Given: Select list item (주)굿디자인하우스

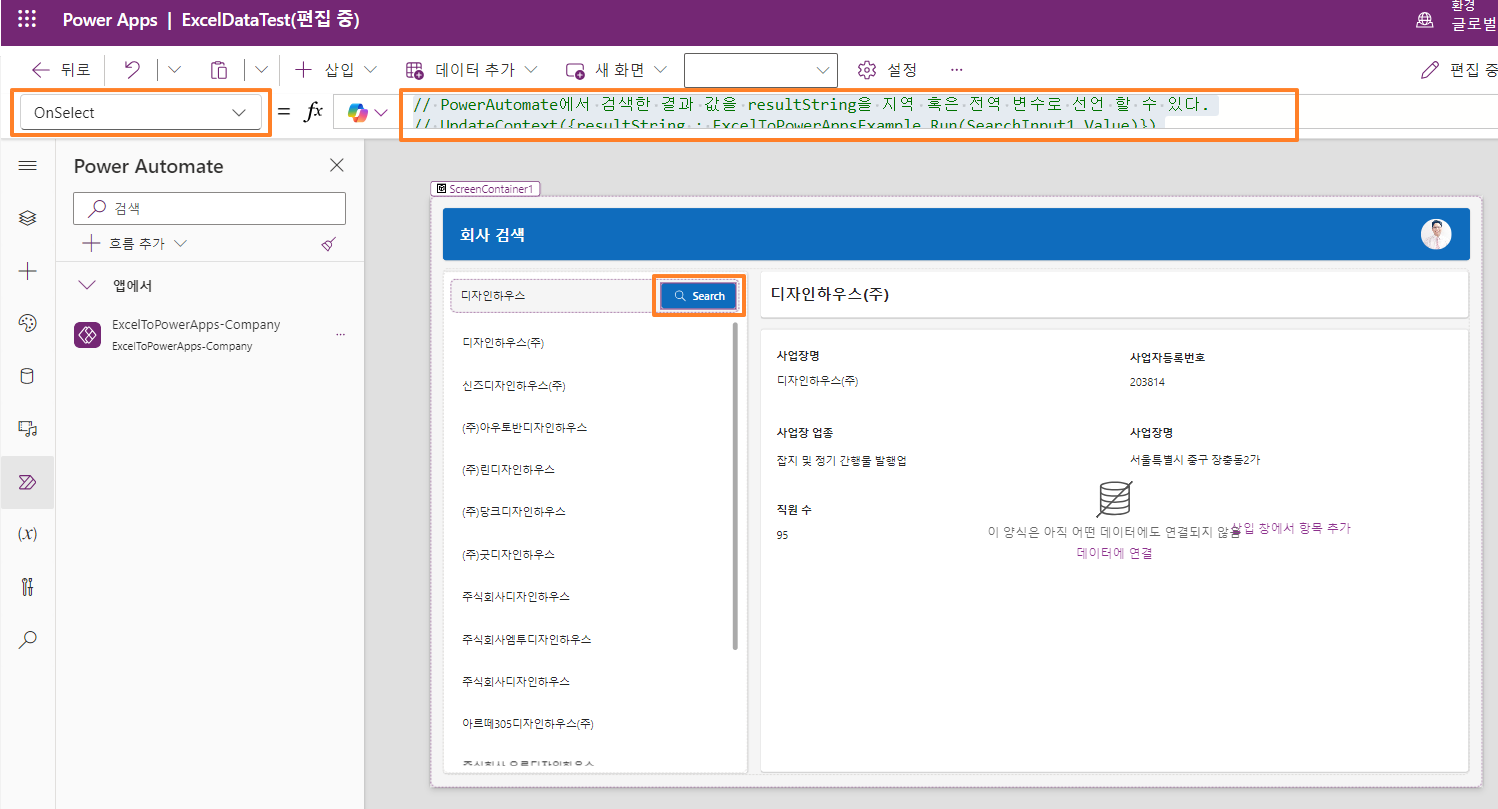Looking at the screenshot, I should (508, 554).
